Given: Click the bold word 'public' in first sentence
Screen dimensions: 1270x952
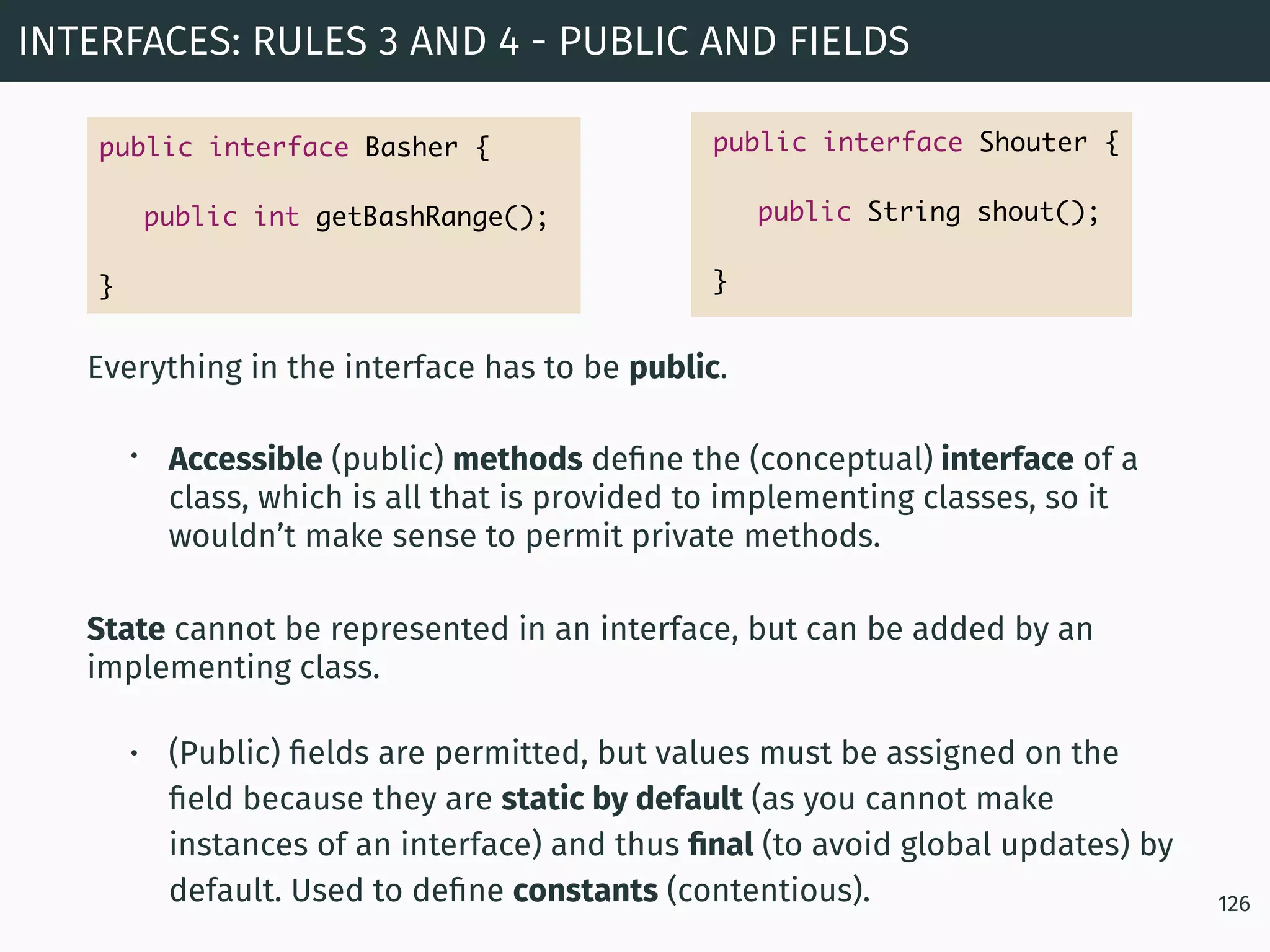Looking at the screenshot, I should click(x=674, y=367).
